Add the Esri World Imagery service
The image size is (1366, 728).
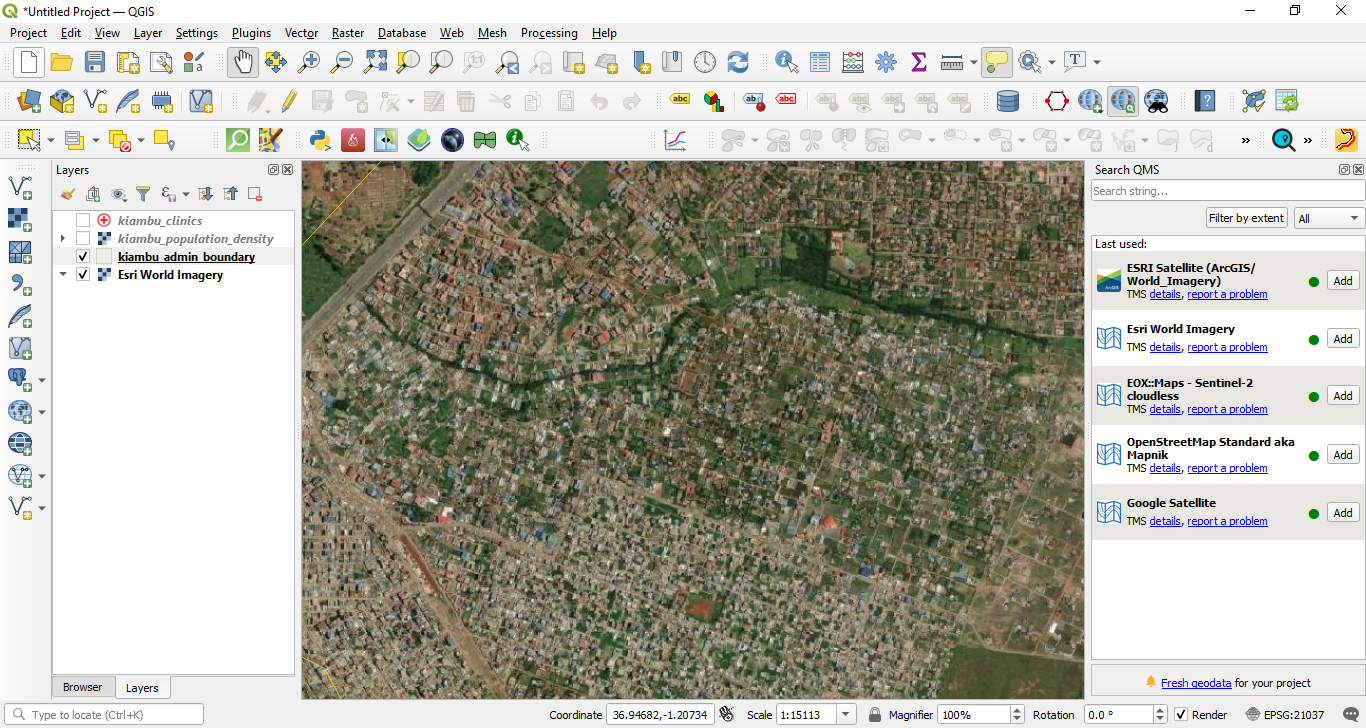[1343, 339]
